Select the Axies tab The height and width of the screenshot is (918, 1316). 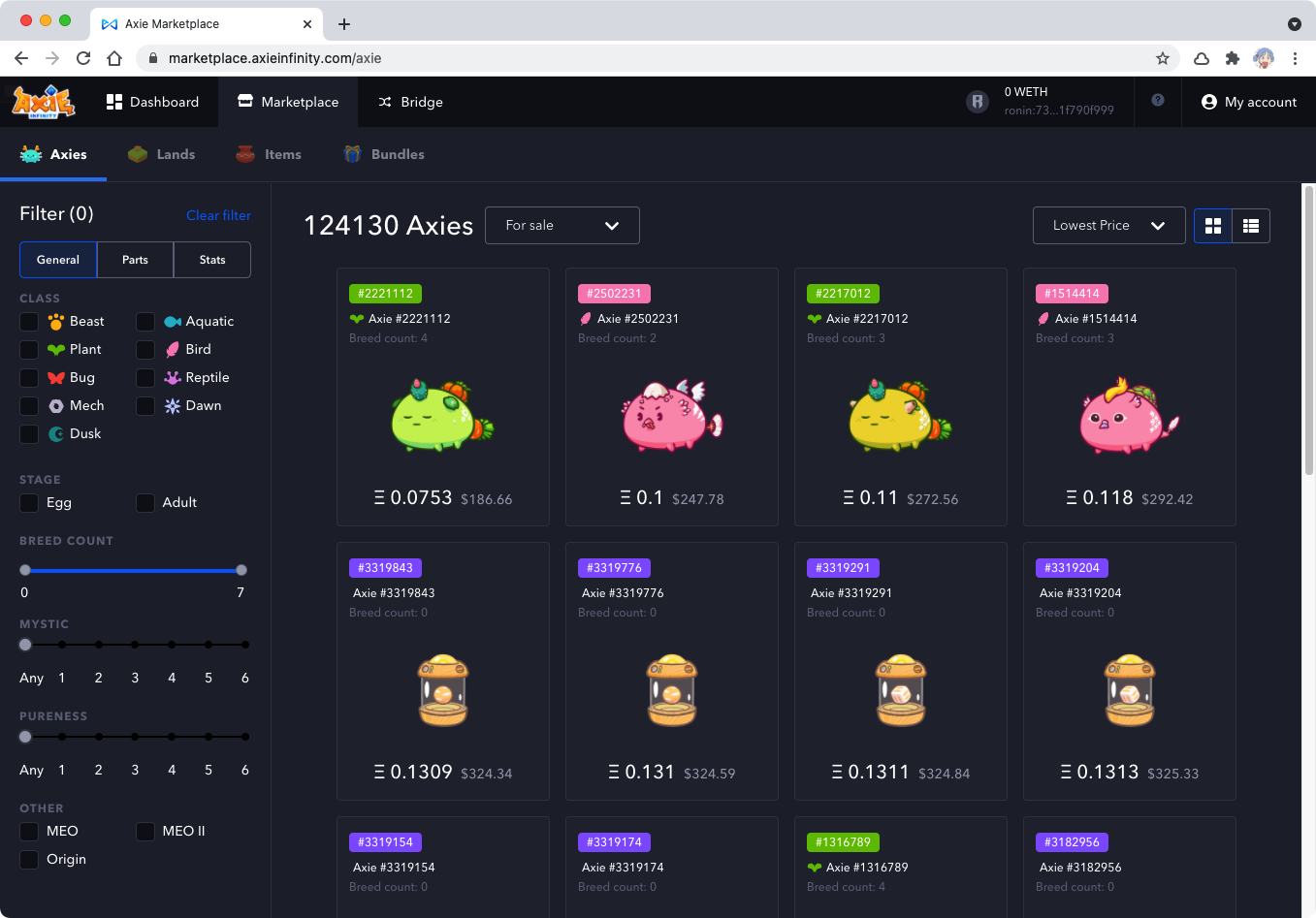(x=53, y=154)
